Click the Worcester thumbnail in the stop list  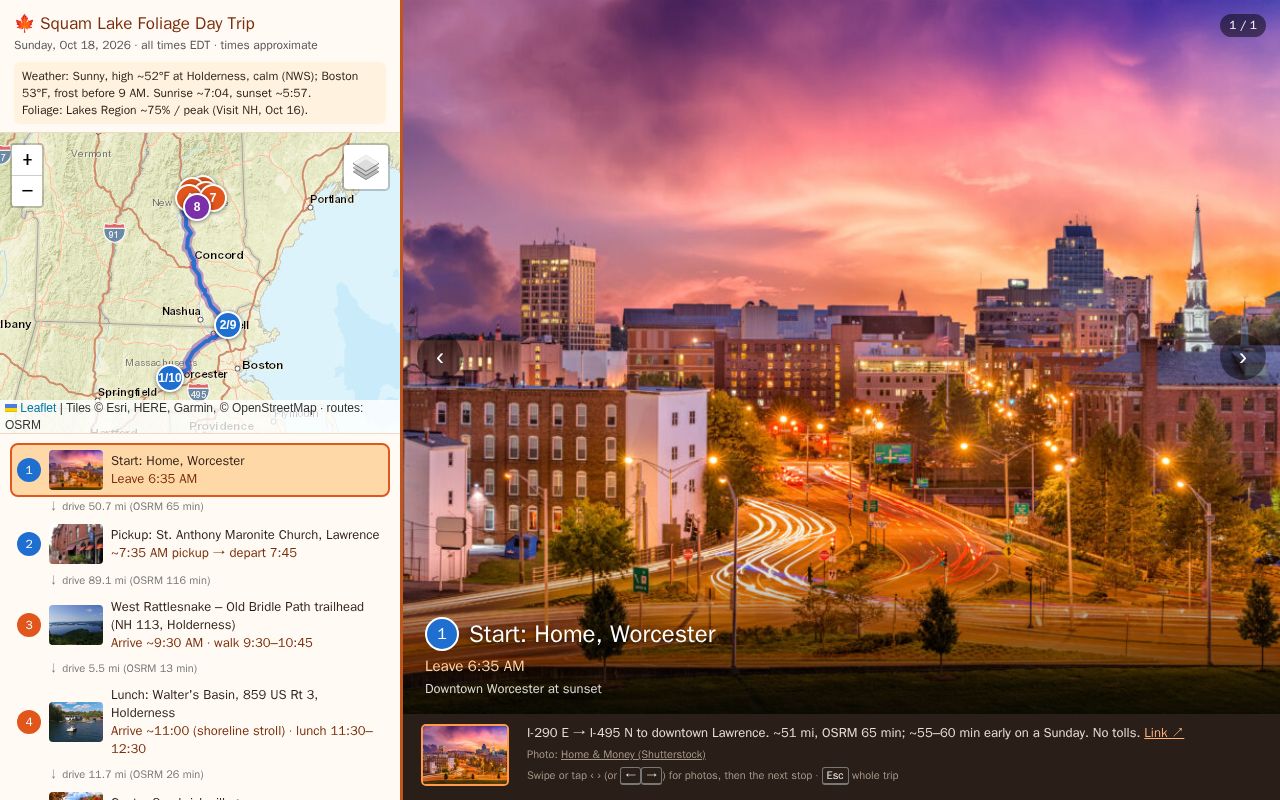tap(76, 470)
